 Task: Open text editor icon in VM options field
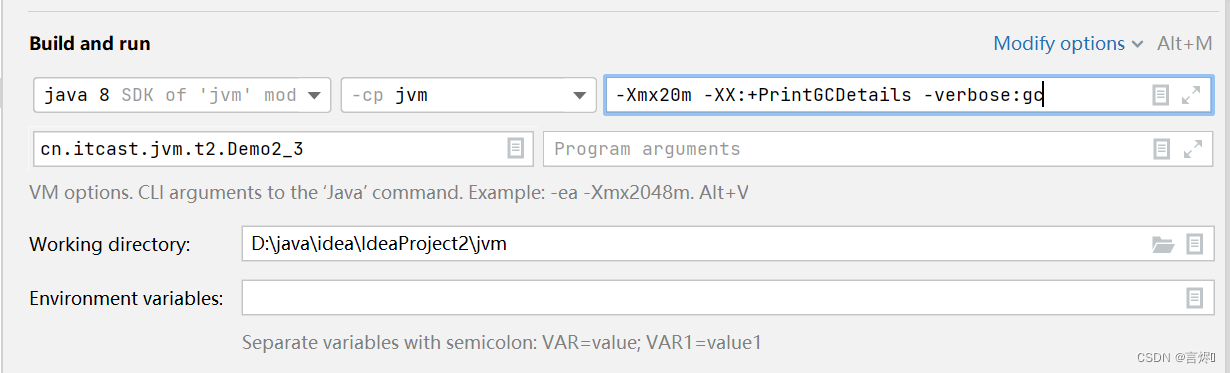click(x=1160, y=95)
